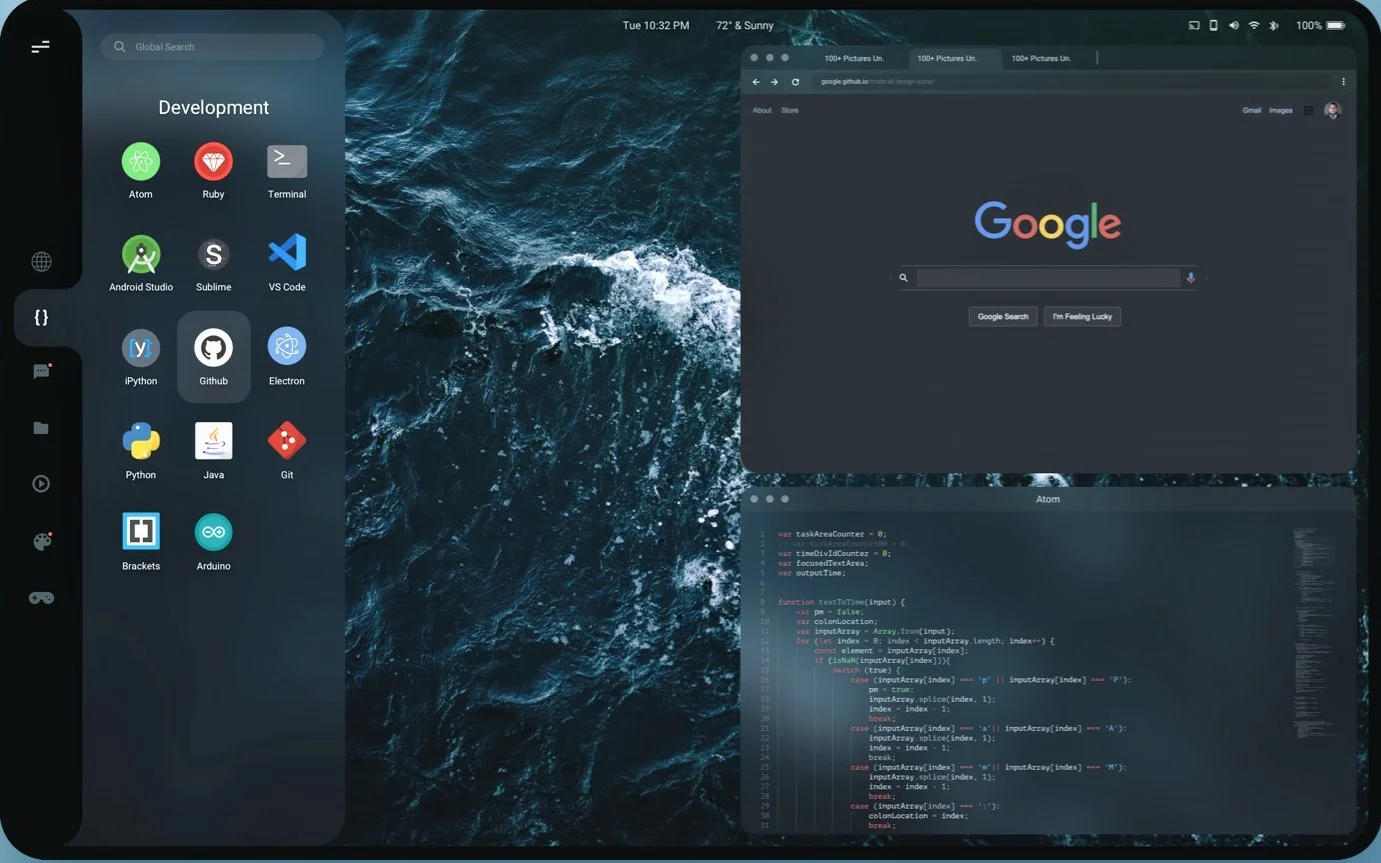1381x863 pixels.
Task: Select the gamepad games category in sidebar
Action: pos(41,598)
